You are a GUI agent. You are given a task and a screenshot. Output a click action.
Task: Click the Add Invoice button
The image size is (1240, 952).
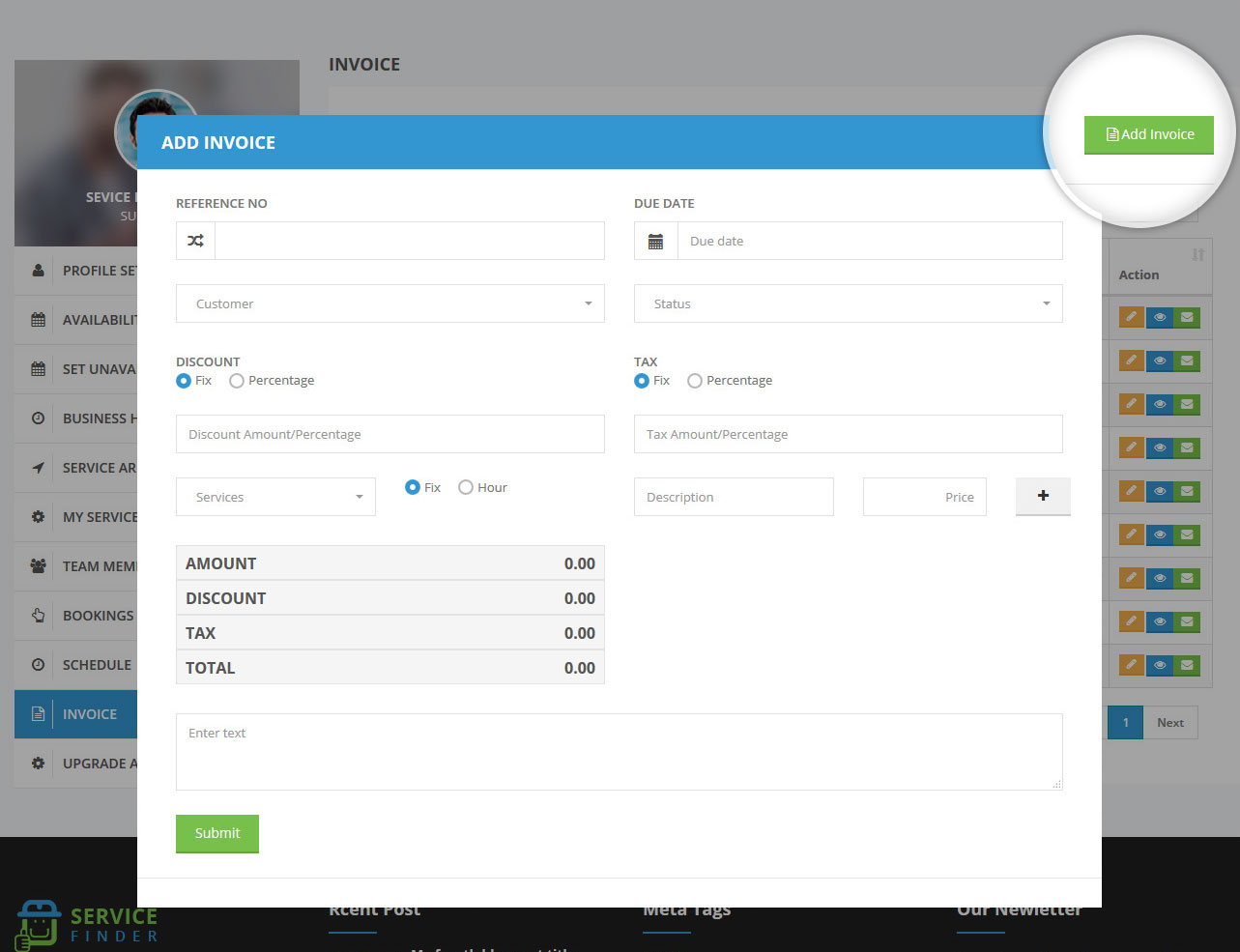click(x=1148, y=134)
